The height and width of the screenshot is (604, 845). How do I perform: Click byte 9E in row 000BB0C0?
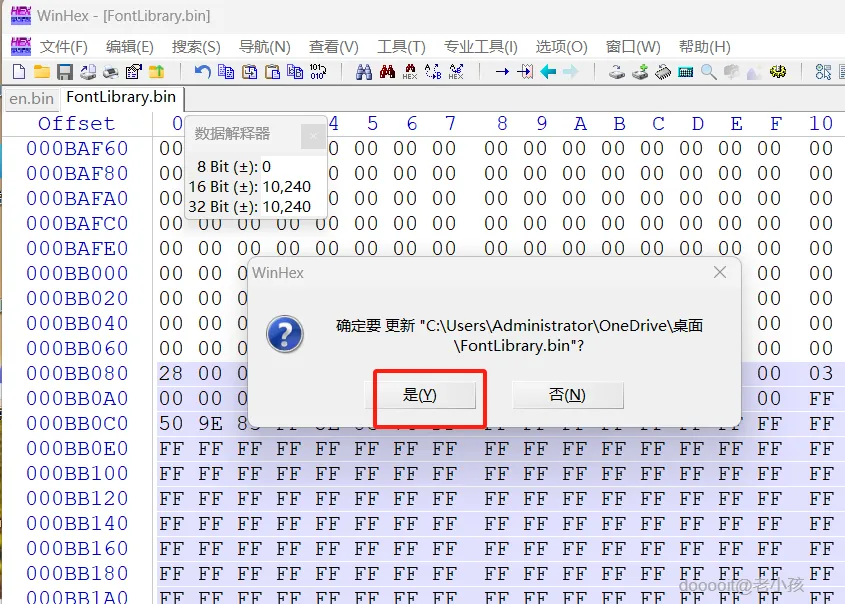pos(210,424)
